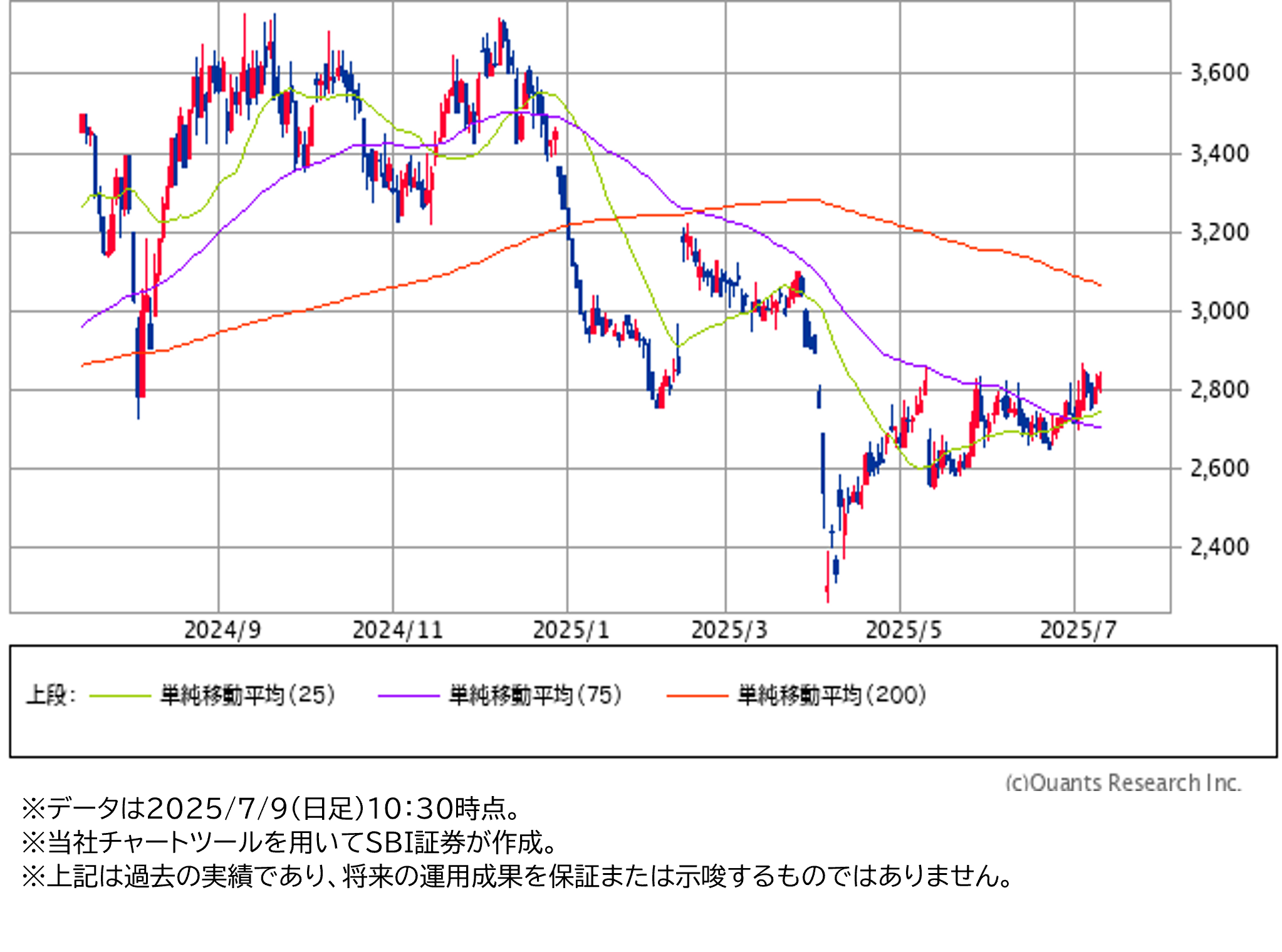
Task: Click the purple 75-day moving average legend line
Action: tap(409, 696)
